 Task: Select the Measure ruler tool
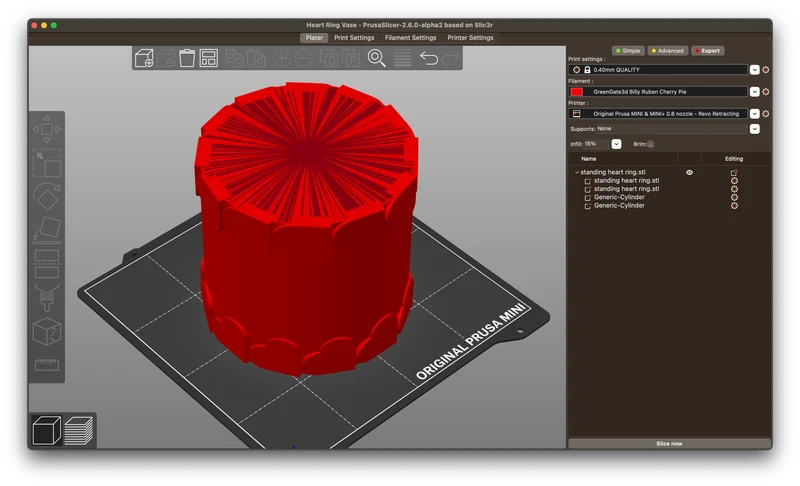click(46, 365)
